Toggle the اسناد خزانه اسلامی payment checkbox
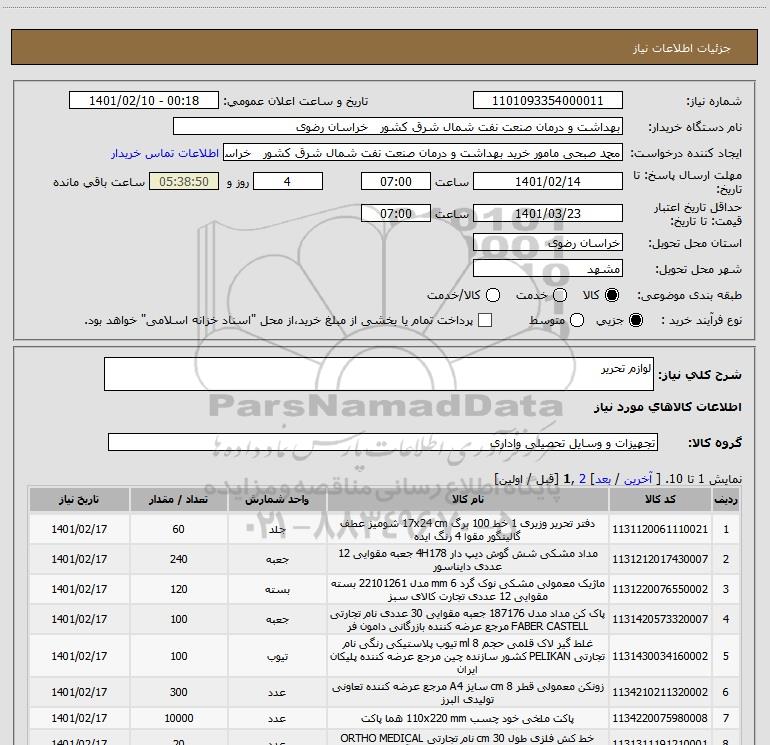Screen dimensions: 770x745 (x=485, y=320)
